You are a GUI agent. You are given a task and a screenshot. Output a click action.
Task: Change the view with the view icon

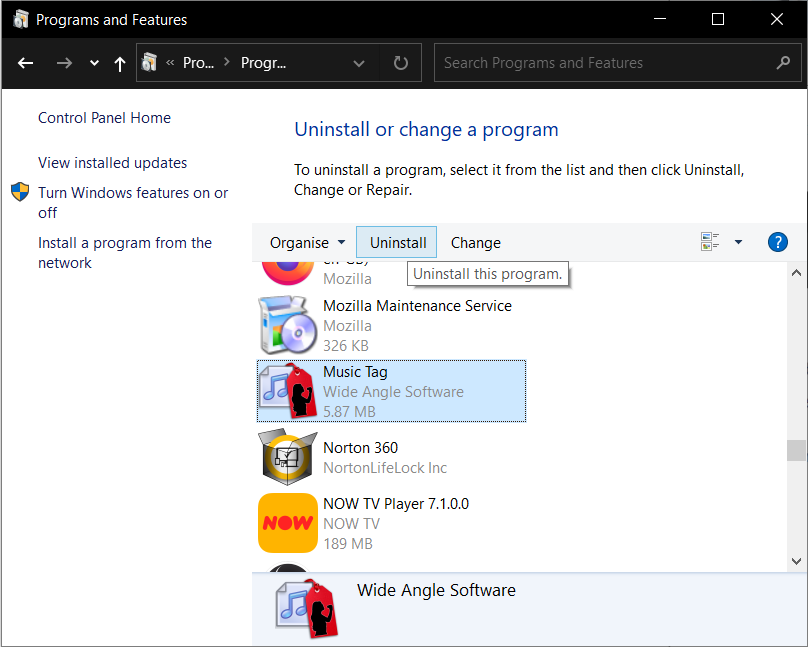pyautogui.click(x=710, y=242)
